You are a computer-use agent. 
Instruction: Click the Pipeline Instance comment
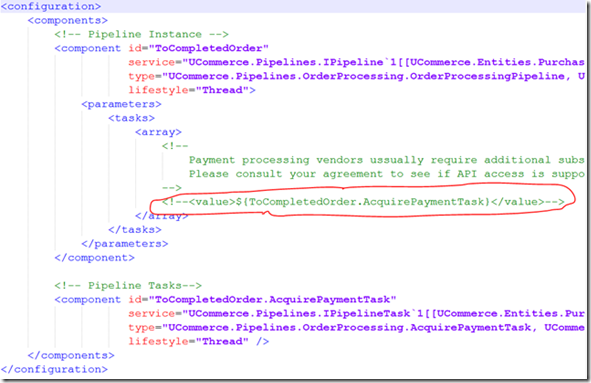click(x=142, y=34)
